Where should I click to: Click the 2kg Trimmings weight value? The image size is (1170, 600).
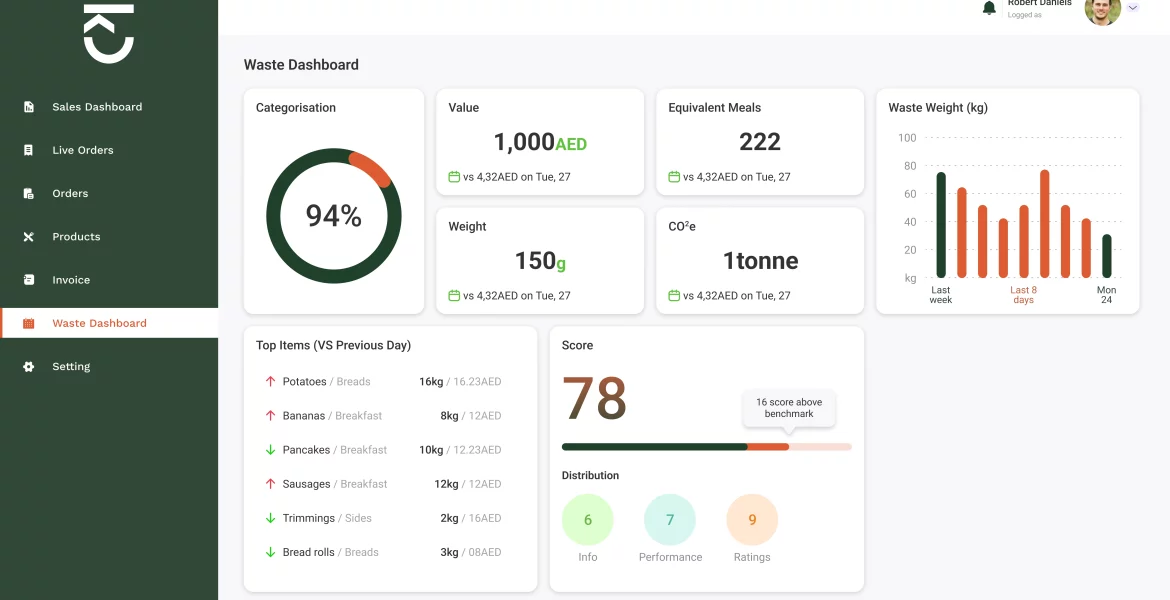449,519
